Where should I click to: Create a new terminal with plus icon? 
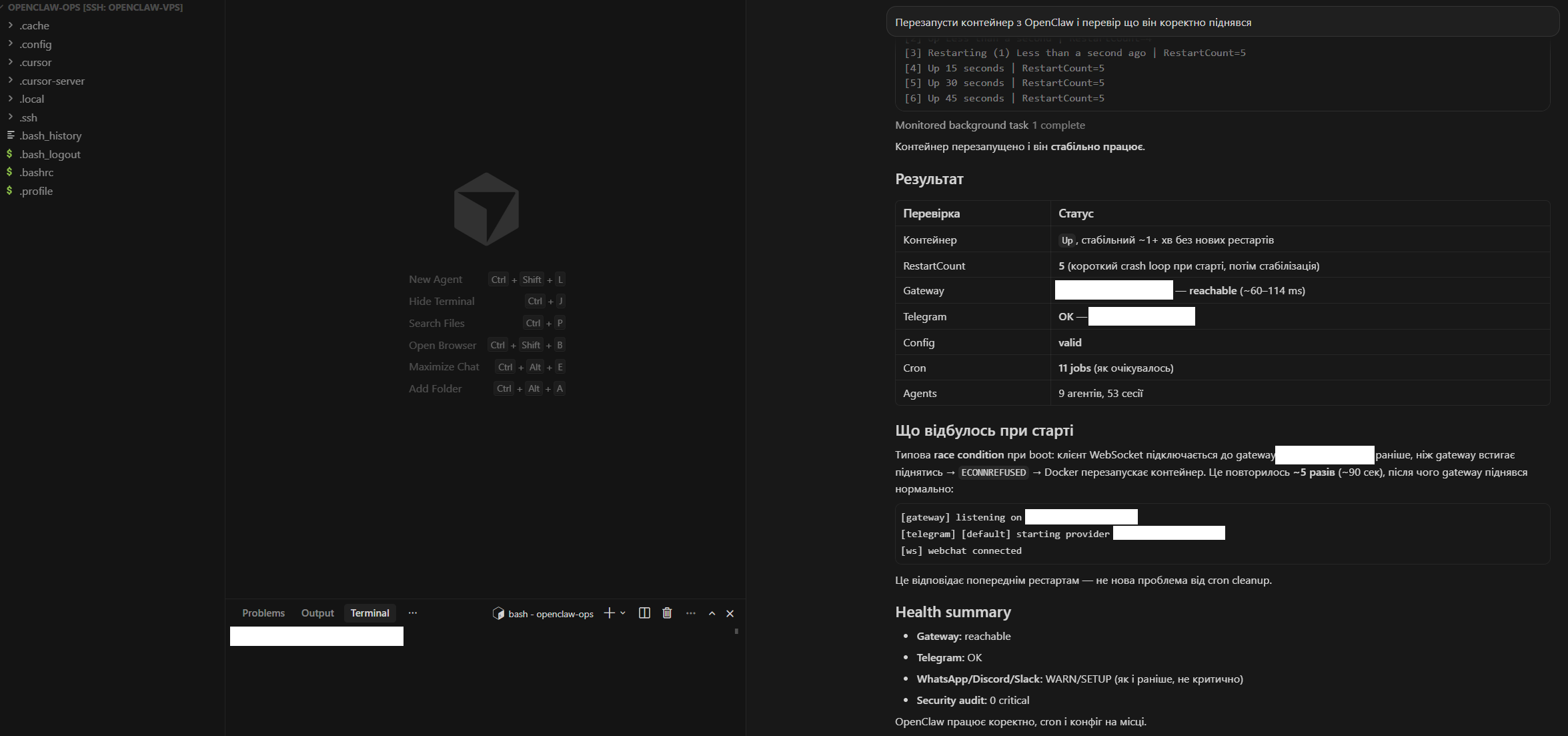click(x=609, y=613)
